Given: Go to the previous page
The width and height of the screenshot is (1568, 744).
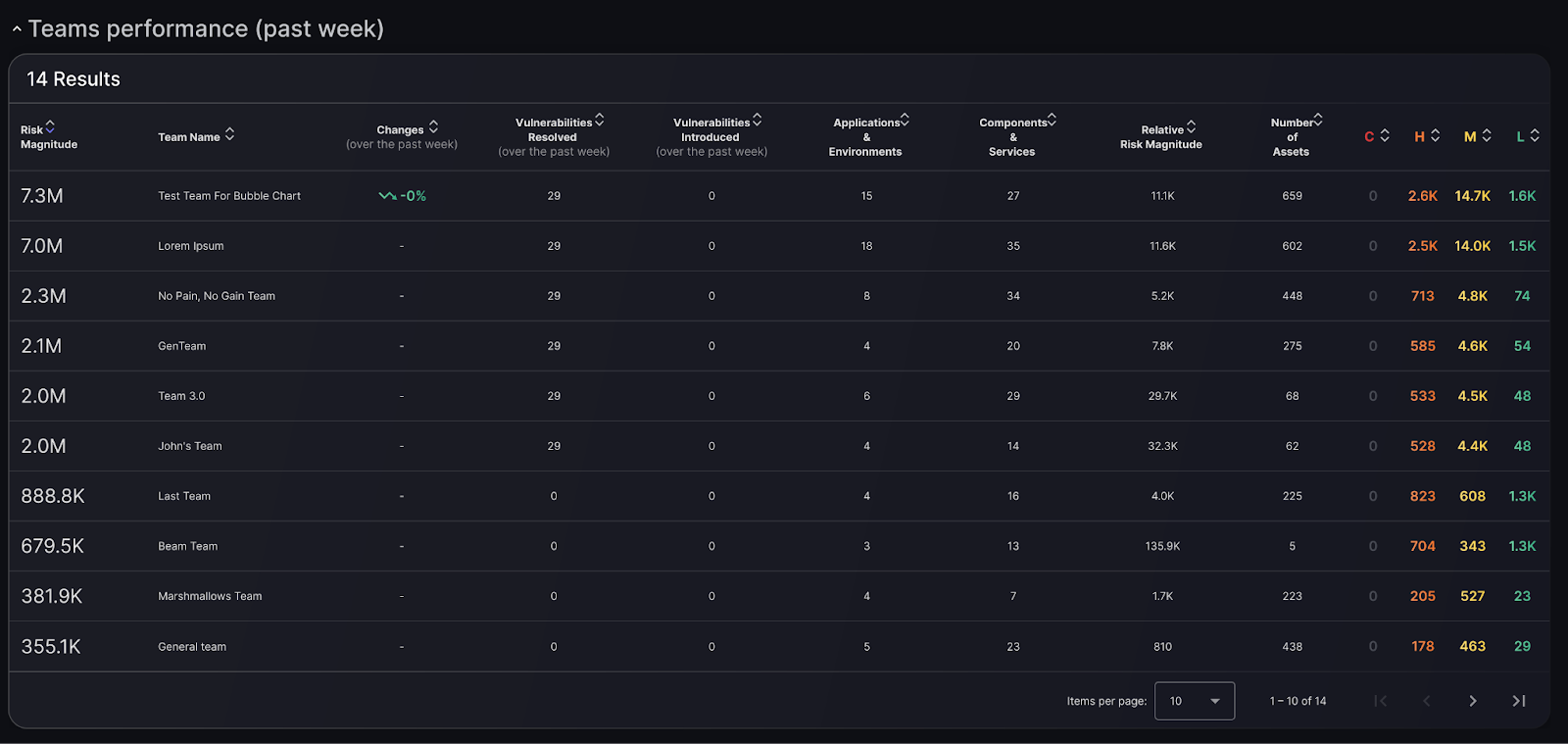Looking at the screenshot, I should tap(1426, 701).
